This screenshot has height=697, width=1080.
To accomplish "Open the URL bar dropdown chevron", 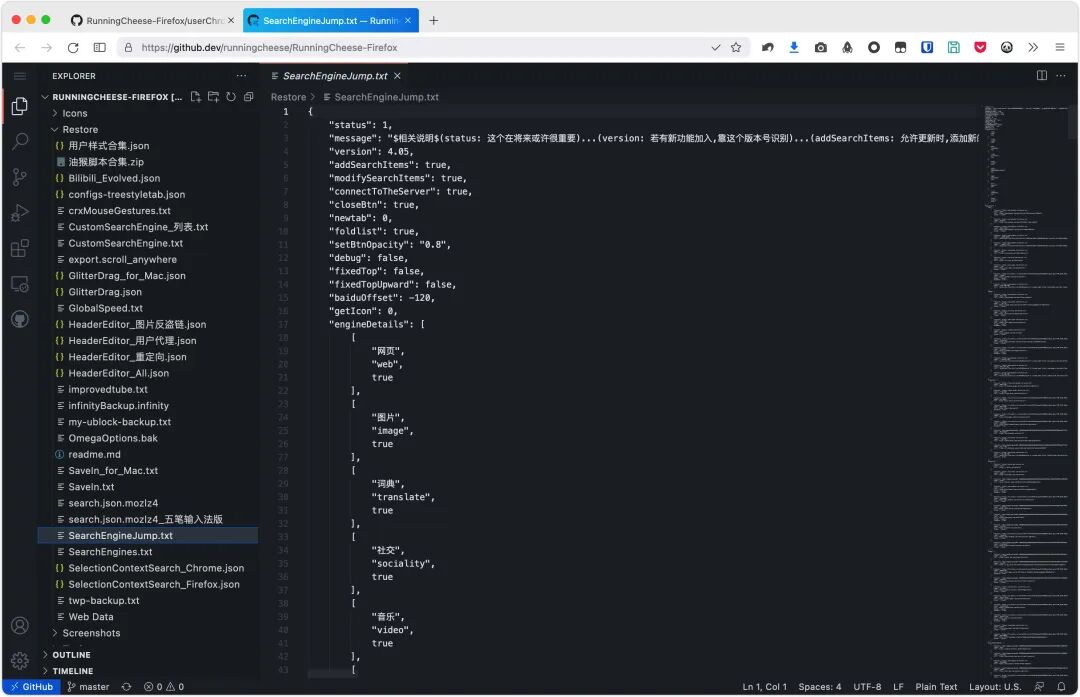I will (716, 48).
